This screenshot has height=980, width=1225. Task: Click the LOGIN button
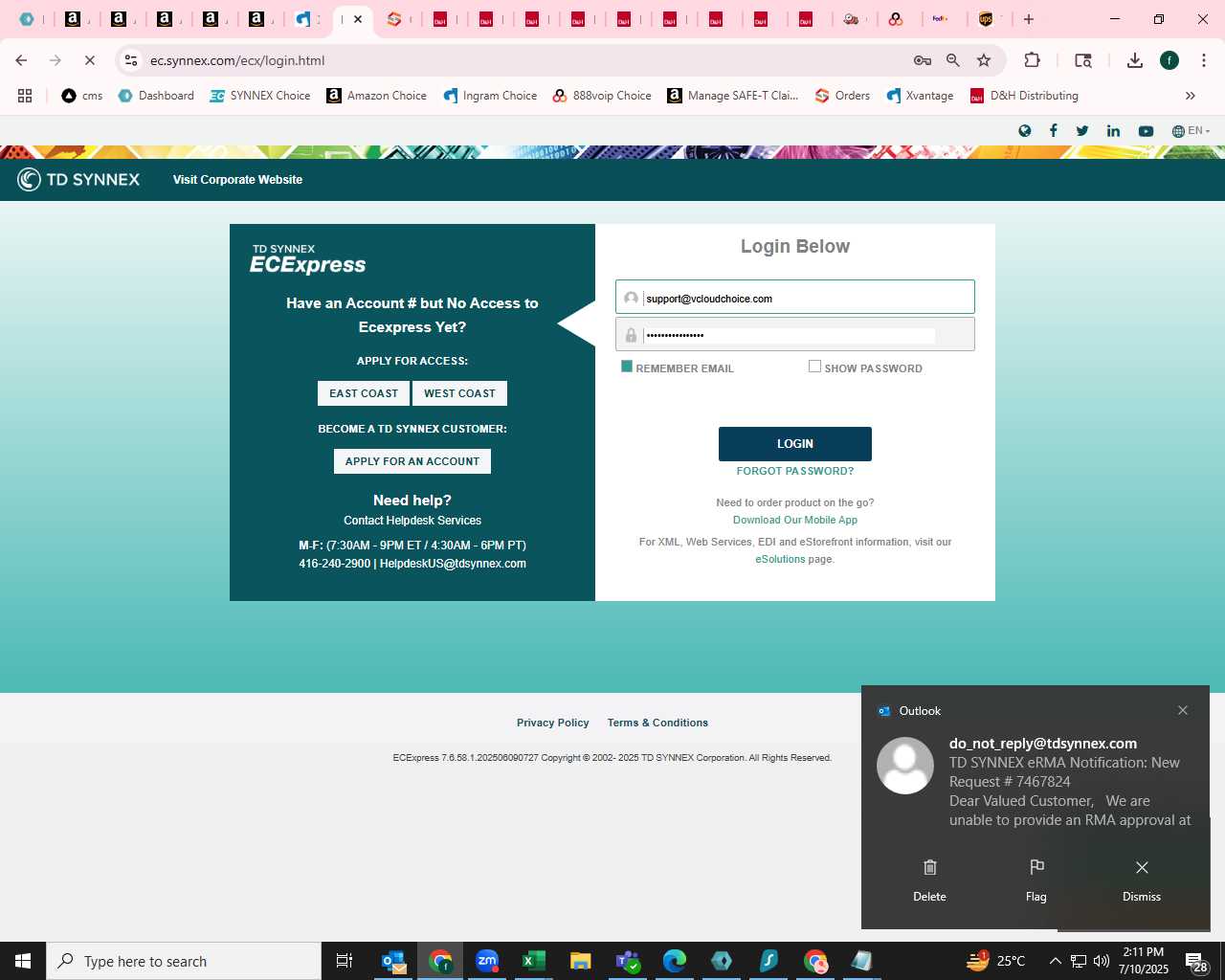click(795, 444)
